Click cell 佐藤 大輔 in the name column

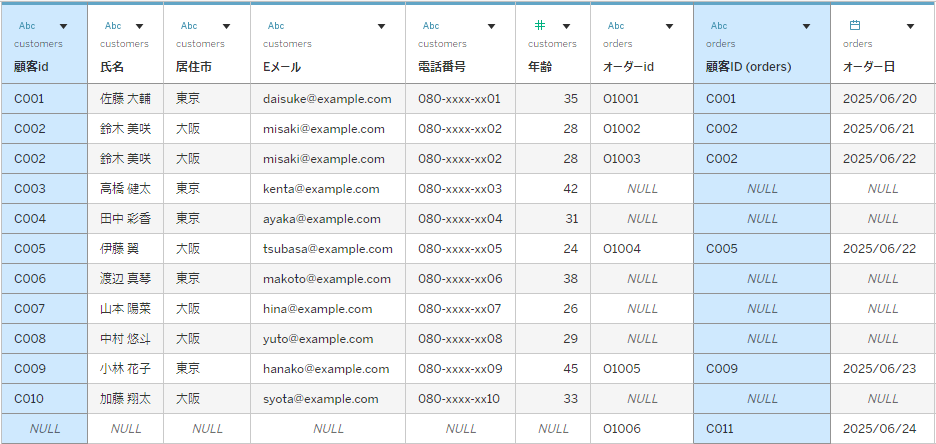coord(125,98)
